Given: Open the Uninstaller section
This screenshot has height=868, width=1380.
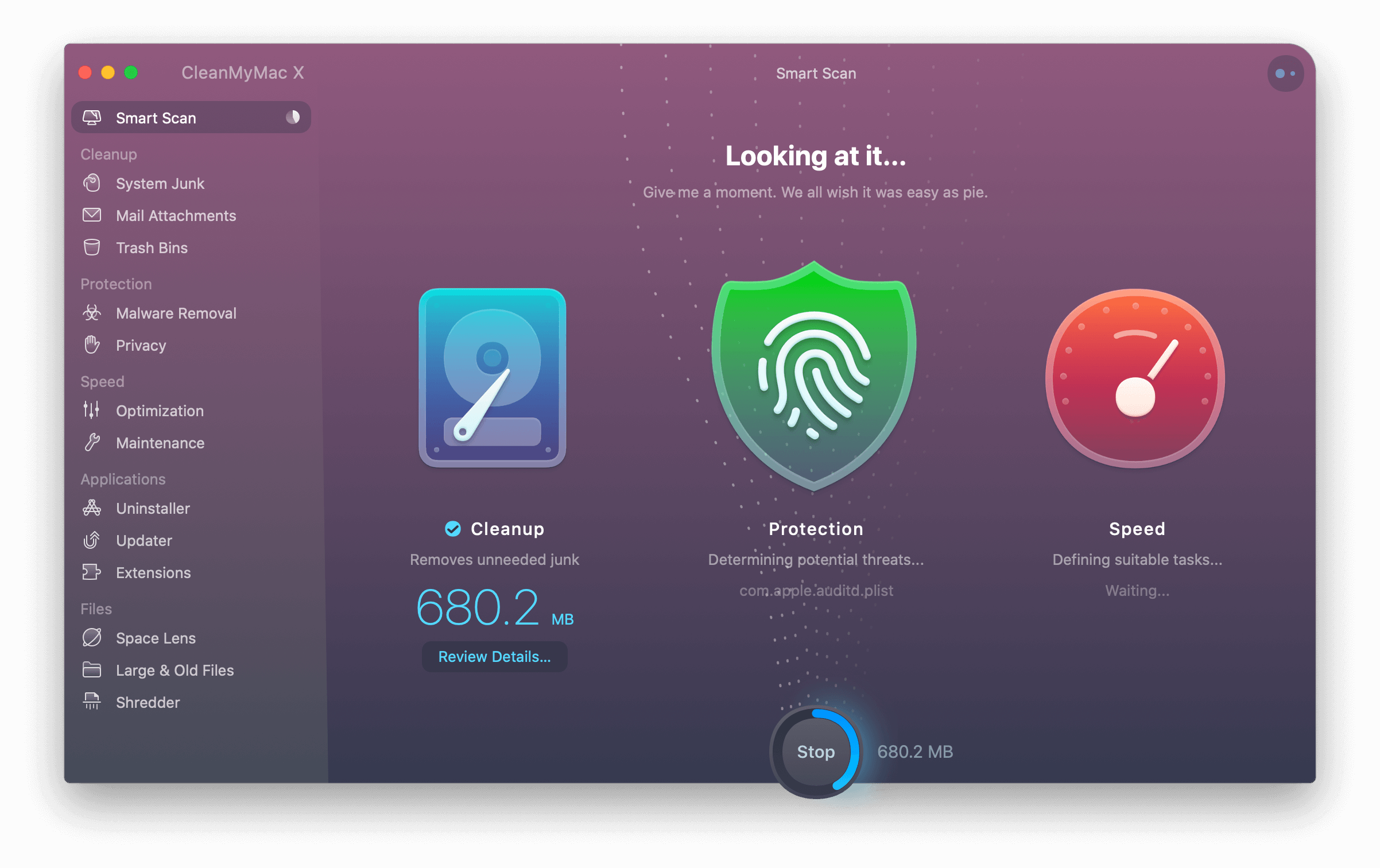Looking at the screenshot, I should point(153,509).
